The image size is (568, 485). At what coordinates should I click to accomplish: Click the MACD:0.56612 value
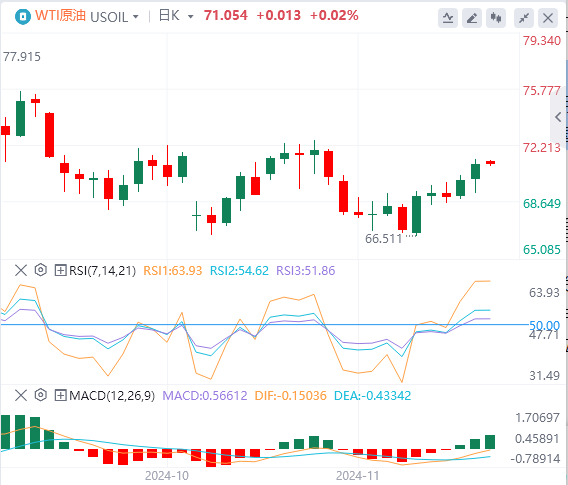pos(205,396)
